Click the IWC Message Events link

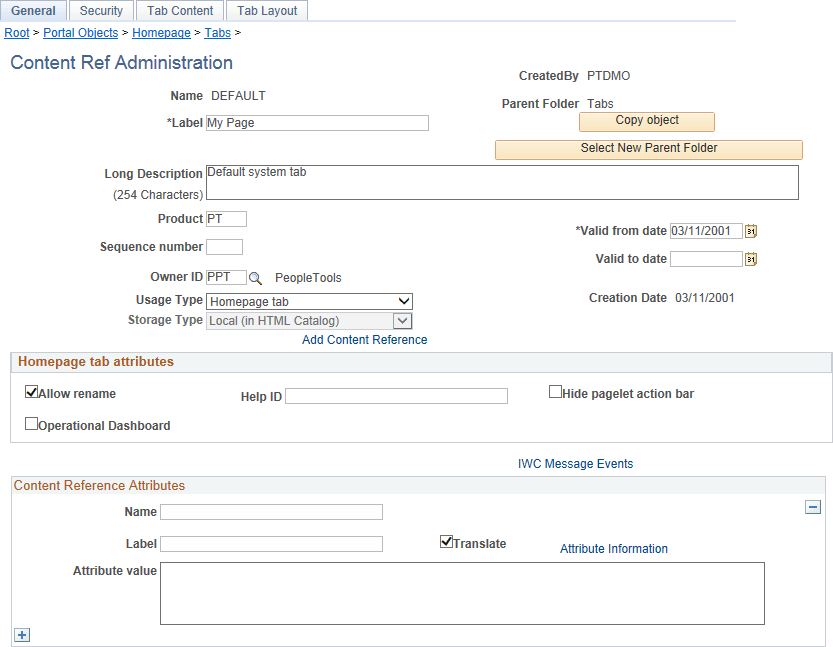coord(575,463)
